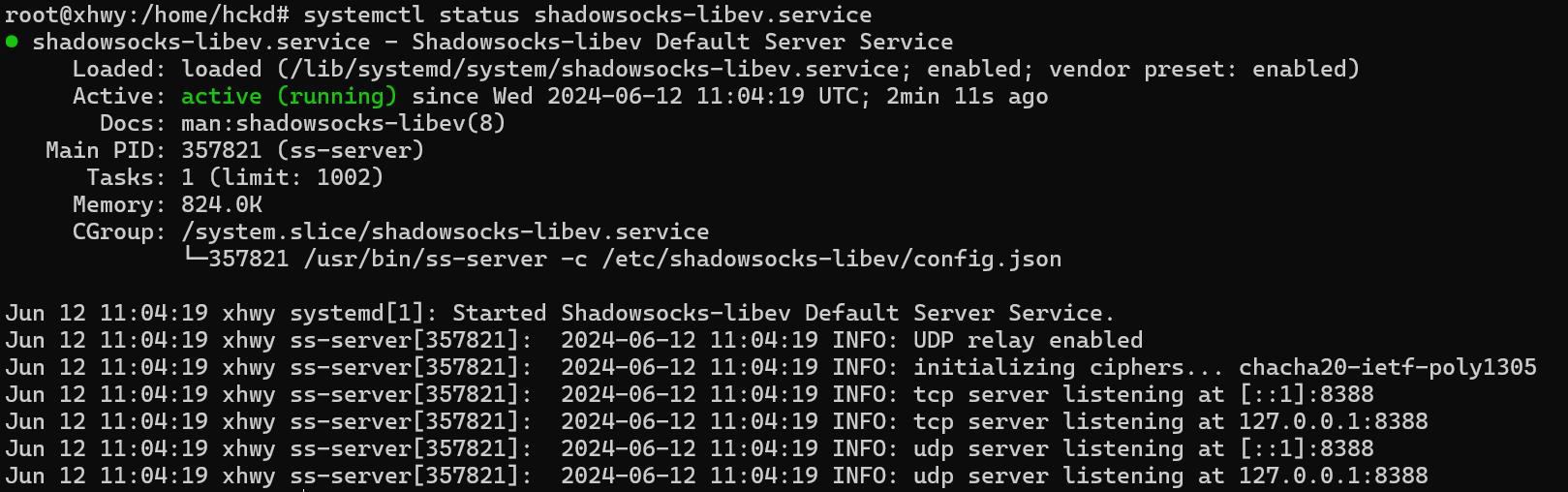Screen dimensions: 1568x492
Task: Click the chacha20-ietf-poly1305 cipher name
Action: point(1387,367)
